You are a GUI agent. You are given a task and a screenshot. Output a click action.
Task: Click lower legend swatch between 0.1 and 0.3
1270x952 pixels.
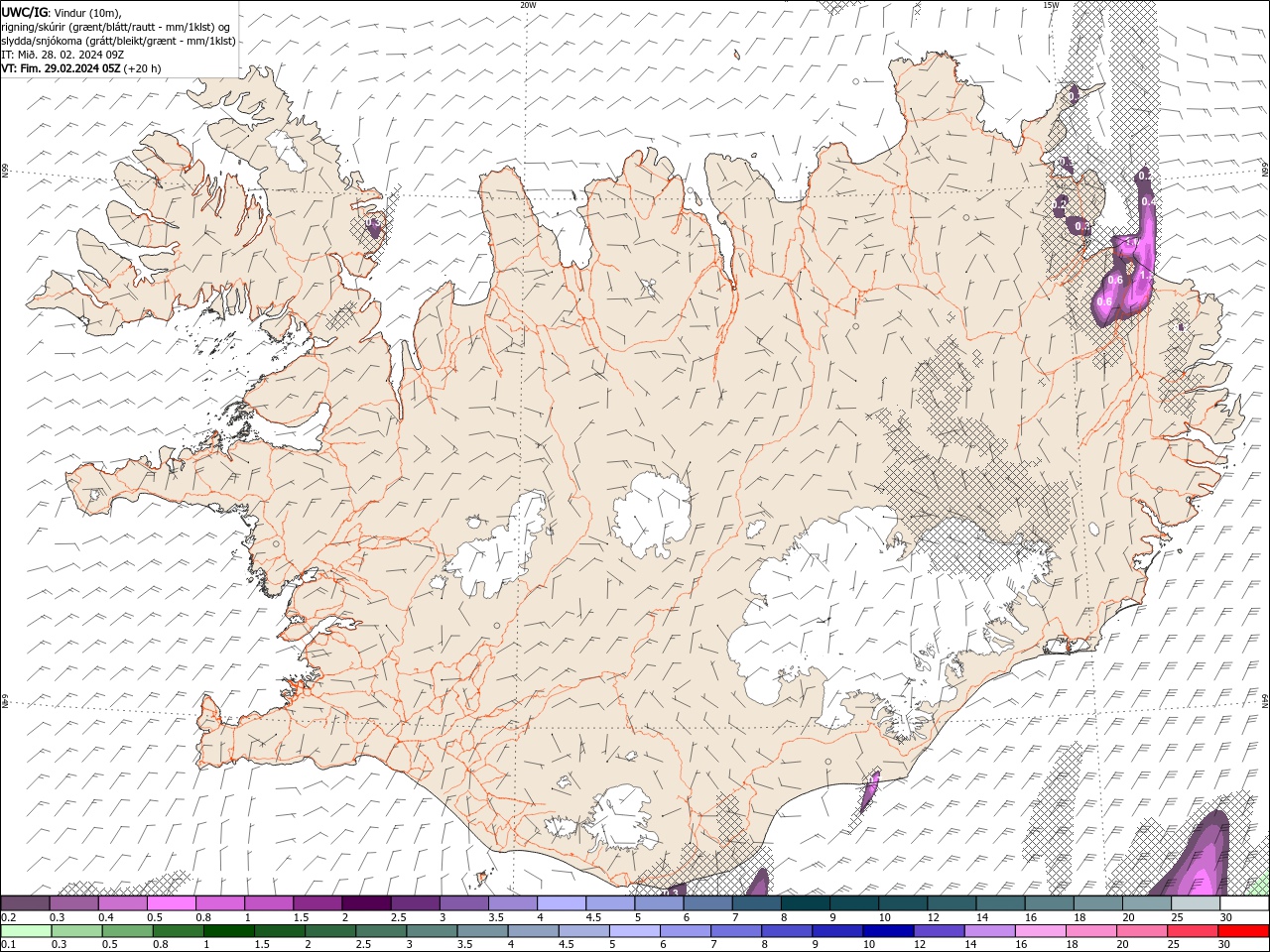coord(26,931)
